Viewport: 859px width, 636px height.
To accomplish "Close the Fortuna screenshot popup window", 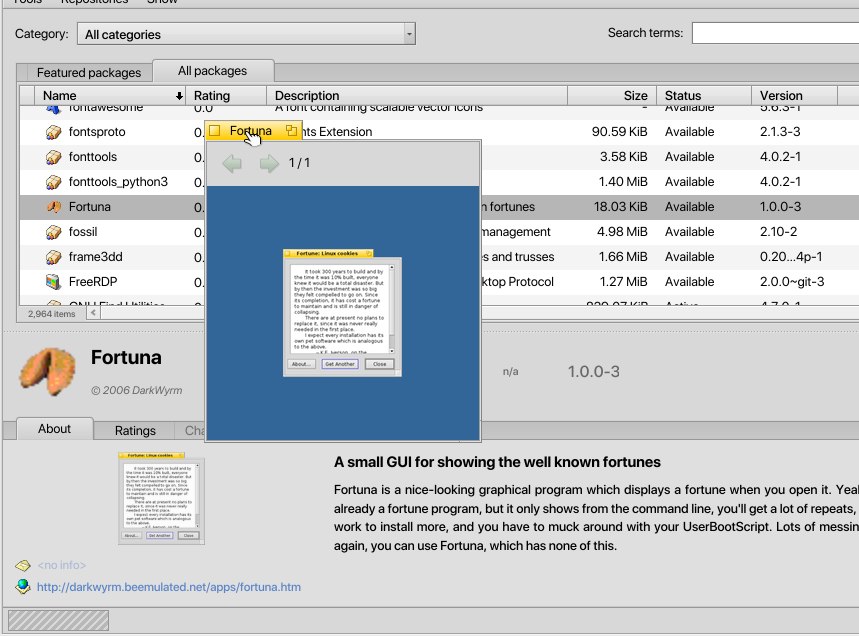I will (x=215, y=131).
